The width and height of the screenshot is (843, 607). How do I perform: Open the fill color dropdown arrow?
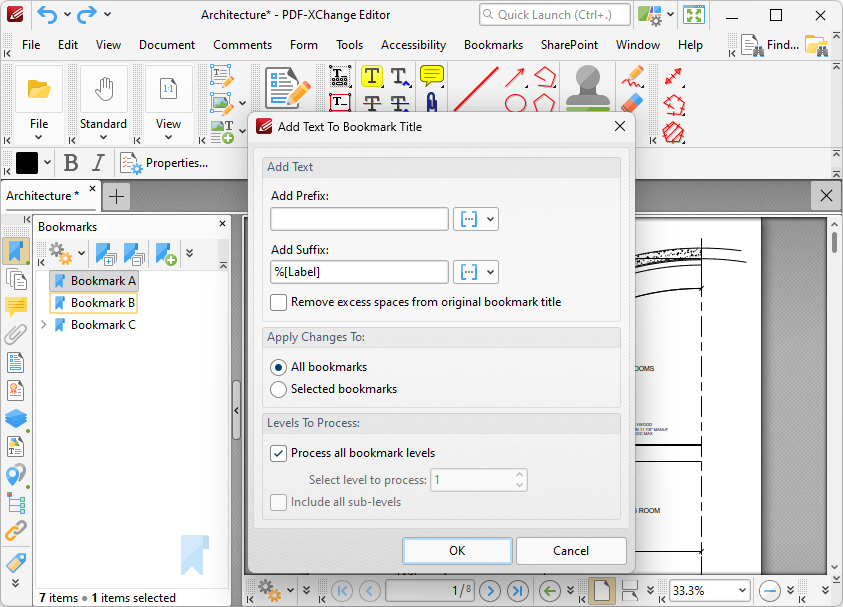click(47, 162)
